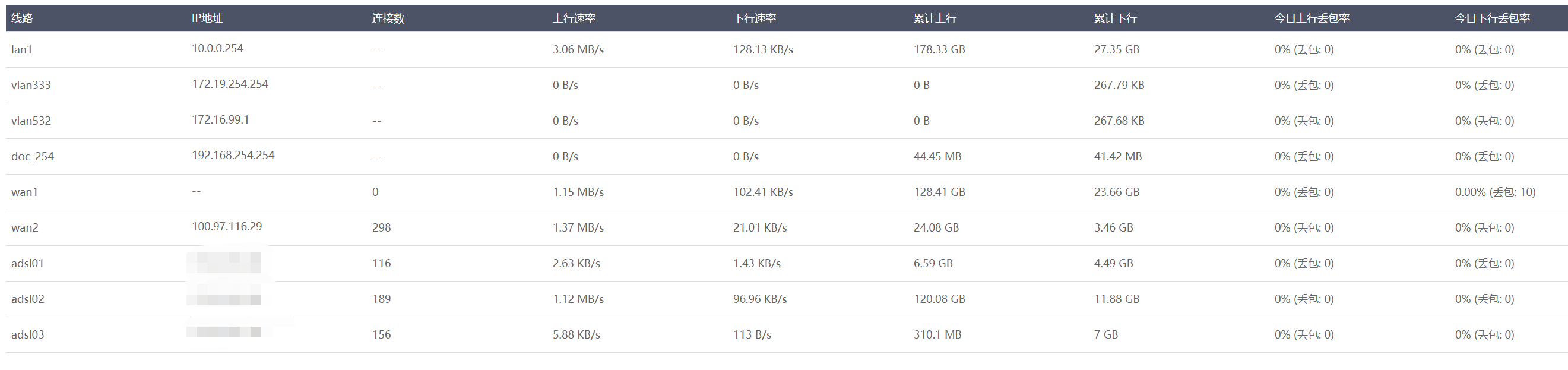
Task: Select the adsl02 line name
Action: pyautogui.click(x=27, y=299)
